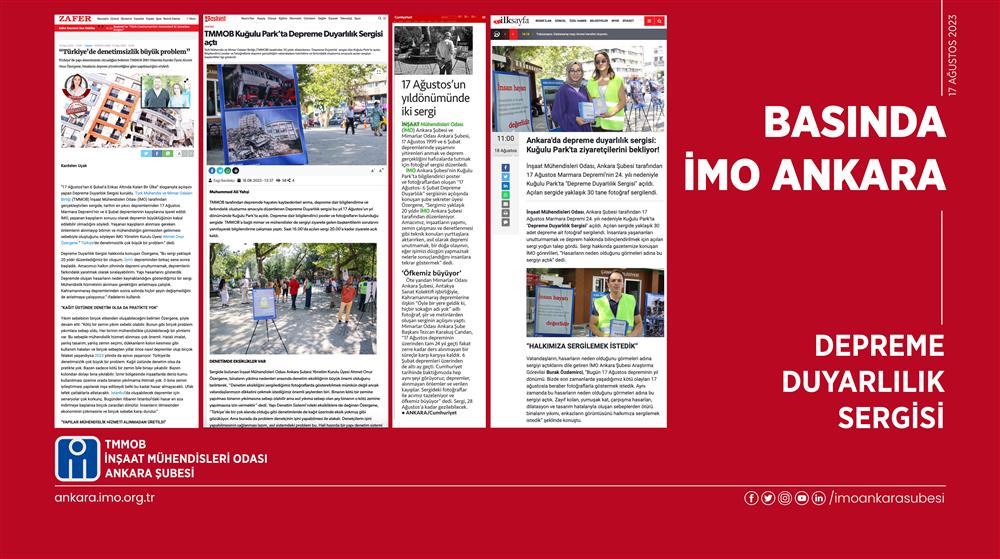Share Zafer article via Twitter button

tap(146, 154)
